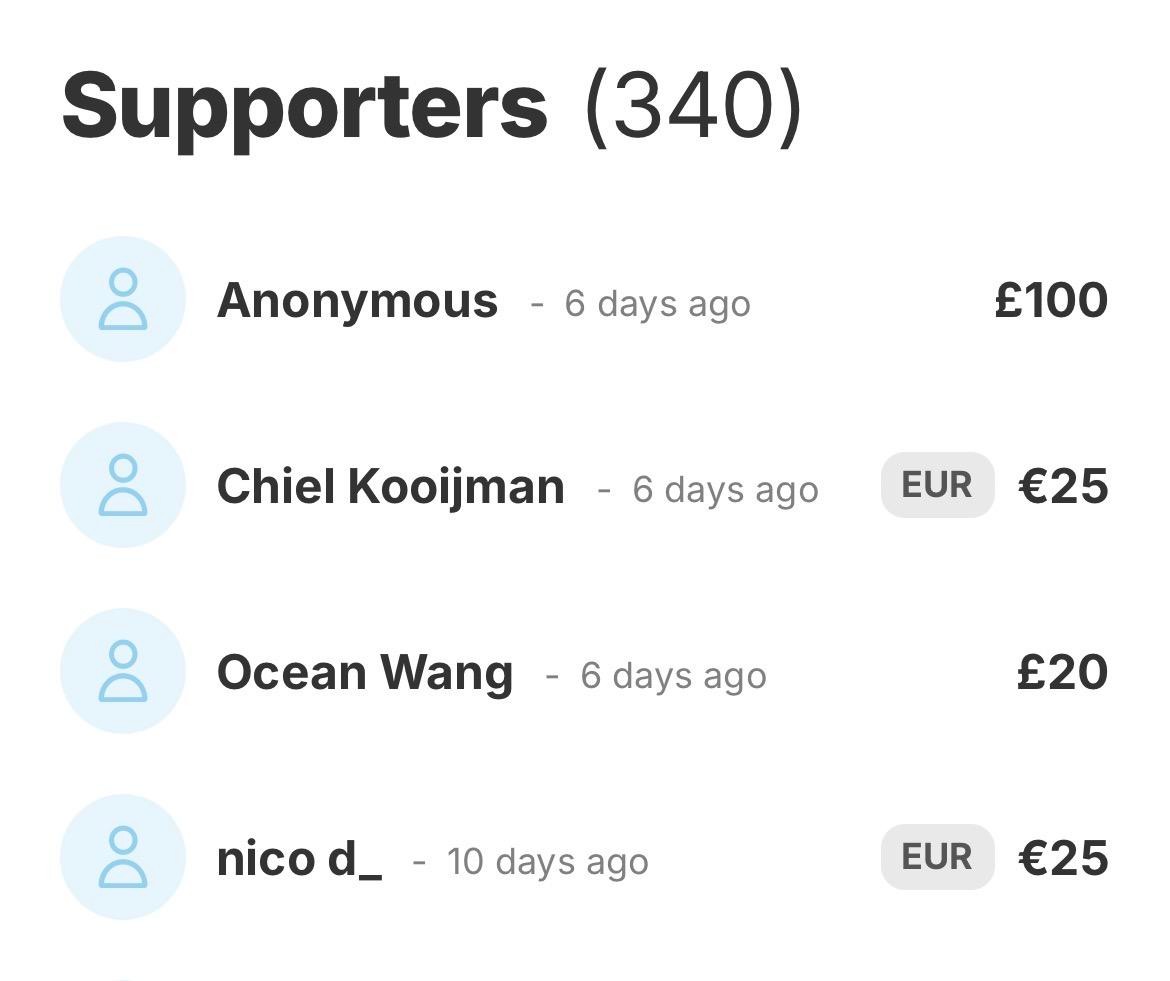Click the EUR badge beside nico d_'s donation
The width and height of the screenshot is (1170, 981).
pos(937,857)
